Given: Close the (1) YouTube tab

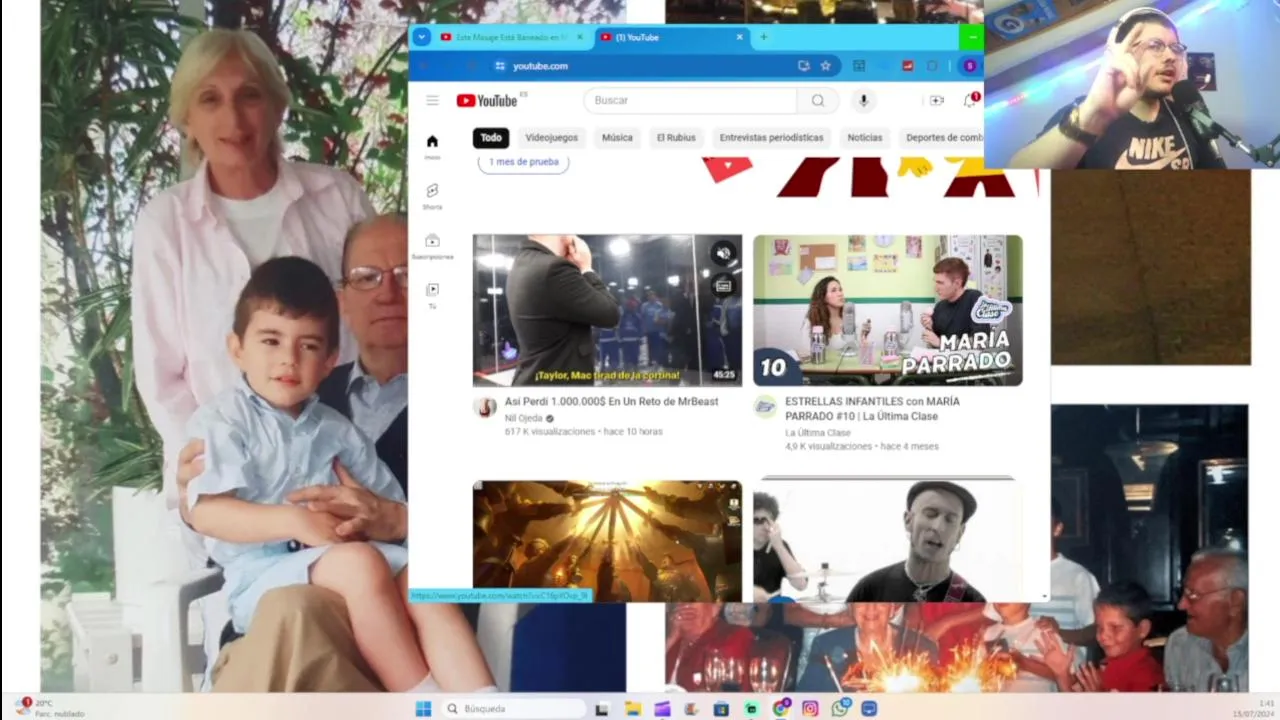Looking at the screenshot, I should [x=740, y=37].
